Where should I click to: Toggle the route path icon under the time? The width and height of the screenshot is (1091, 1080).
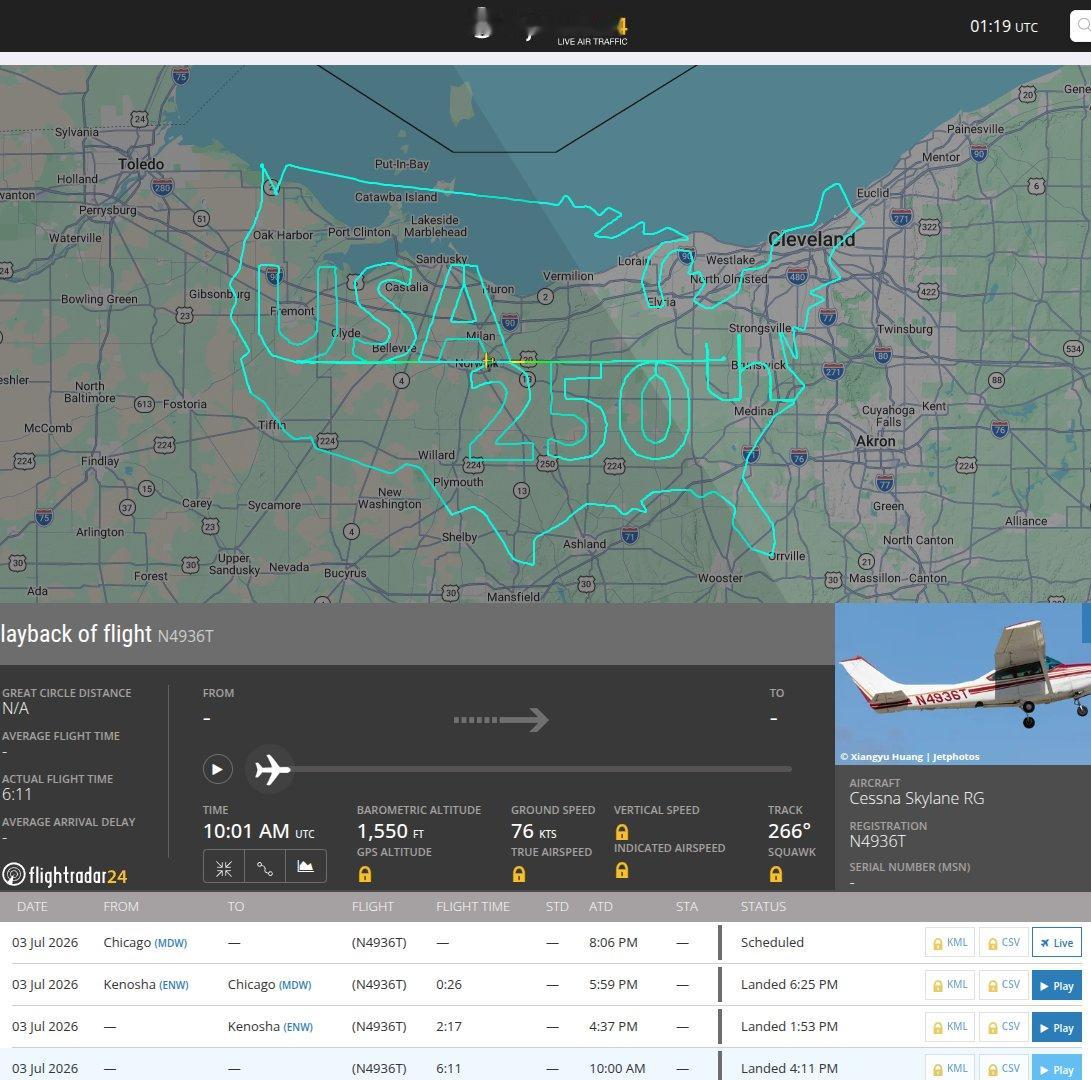[264, 867]
